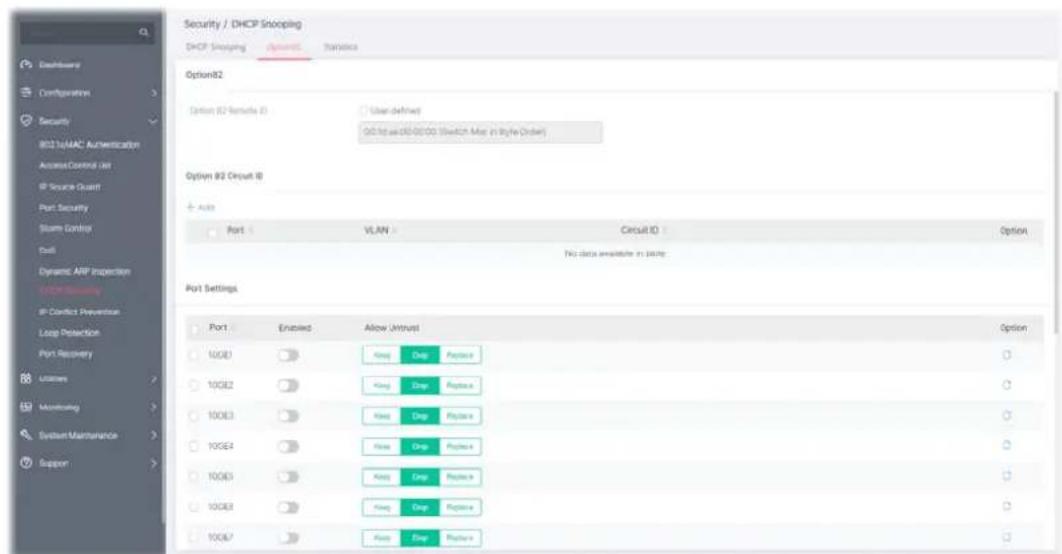Click the page's vertical scrollbar
The height and width of the screenshot is (554, 1062).
(x=1058, y=210)
